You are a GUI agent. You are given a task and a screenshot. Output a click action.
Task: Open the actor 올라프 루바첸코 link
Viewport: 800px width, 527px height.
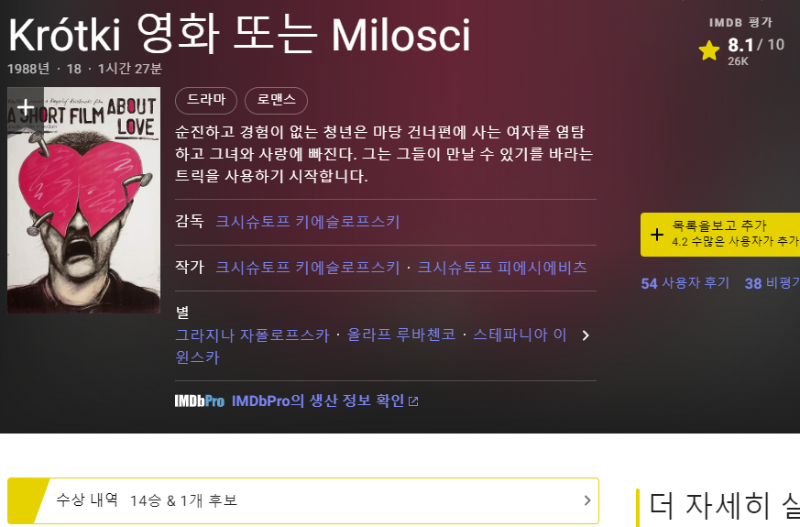[401, 335]
